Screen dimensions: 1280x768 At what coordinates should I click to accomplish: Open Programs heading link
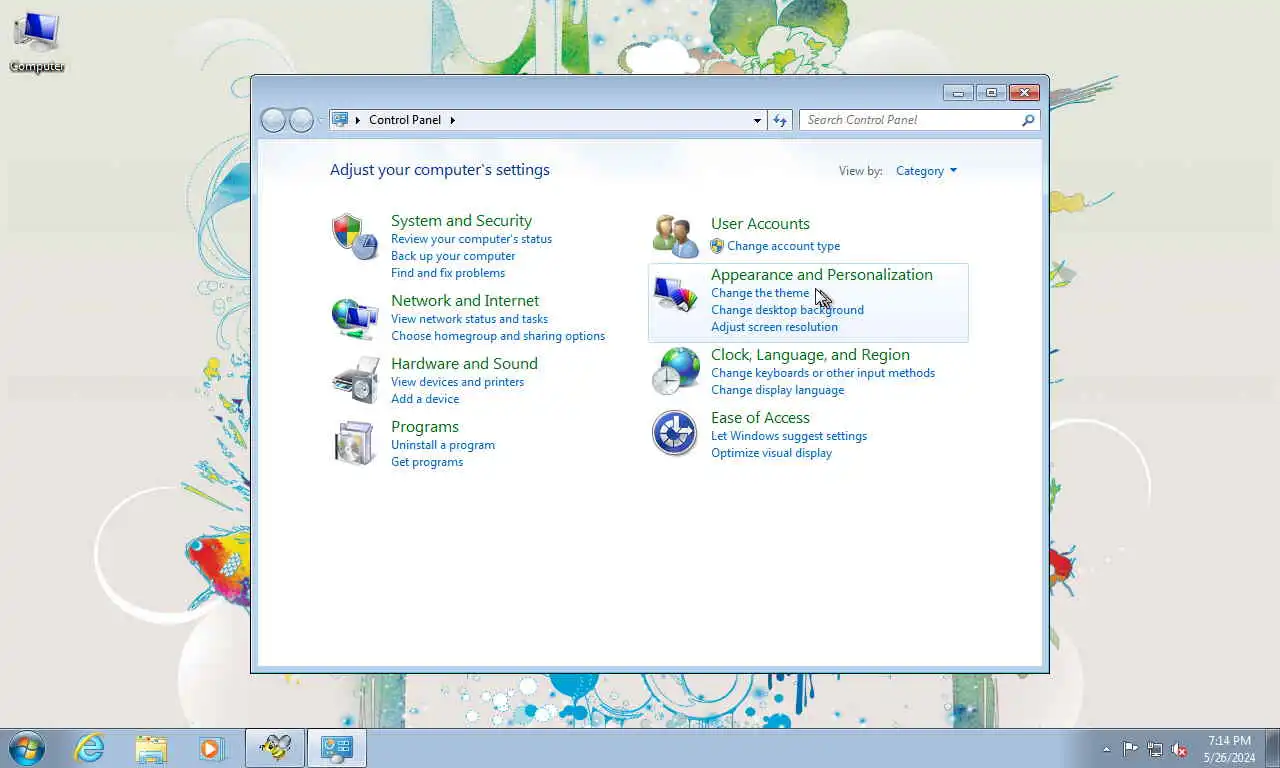click(x=425, y=427)
